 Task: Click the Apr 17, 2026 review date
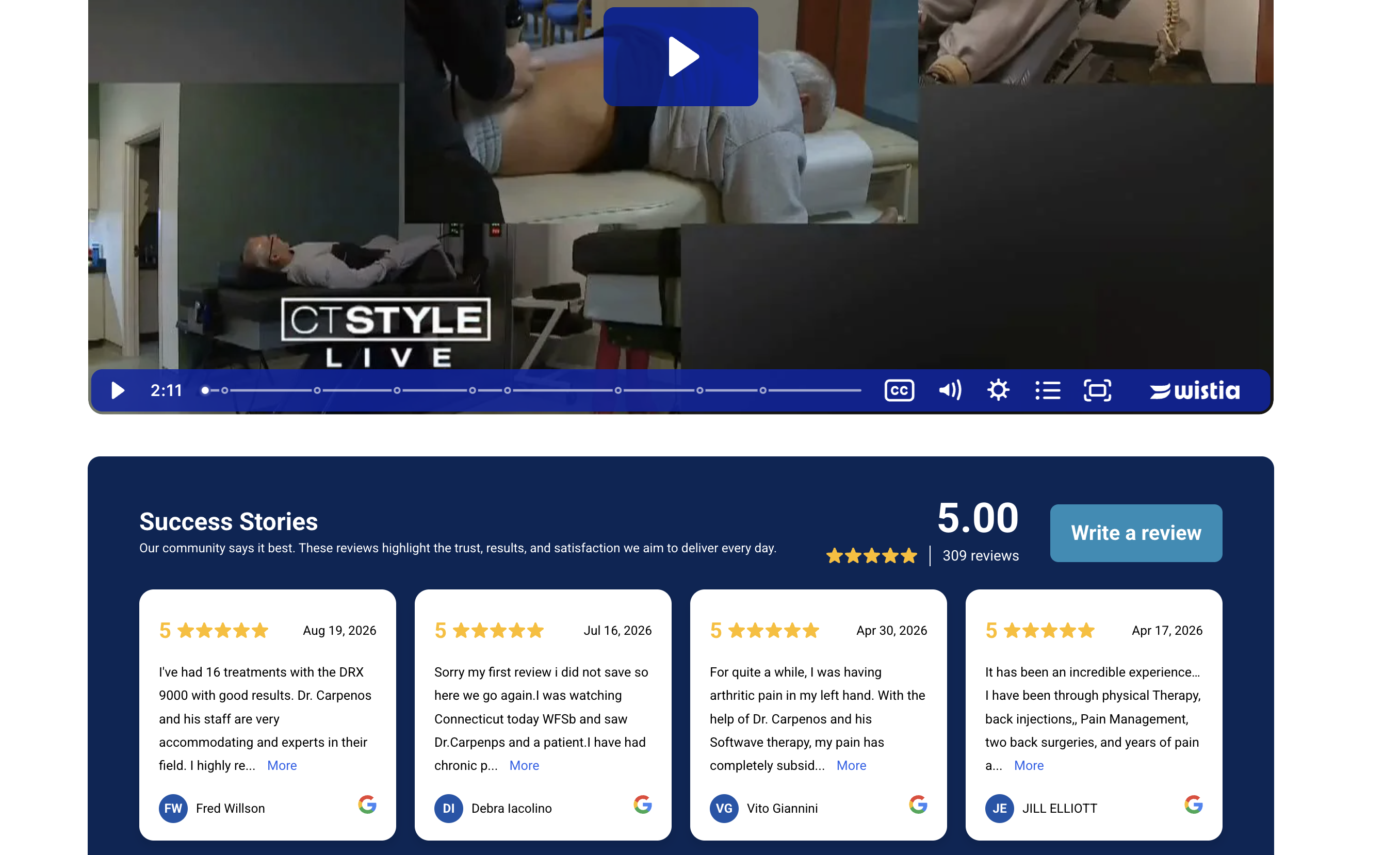1166,630
